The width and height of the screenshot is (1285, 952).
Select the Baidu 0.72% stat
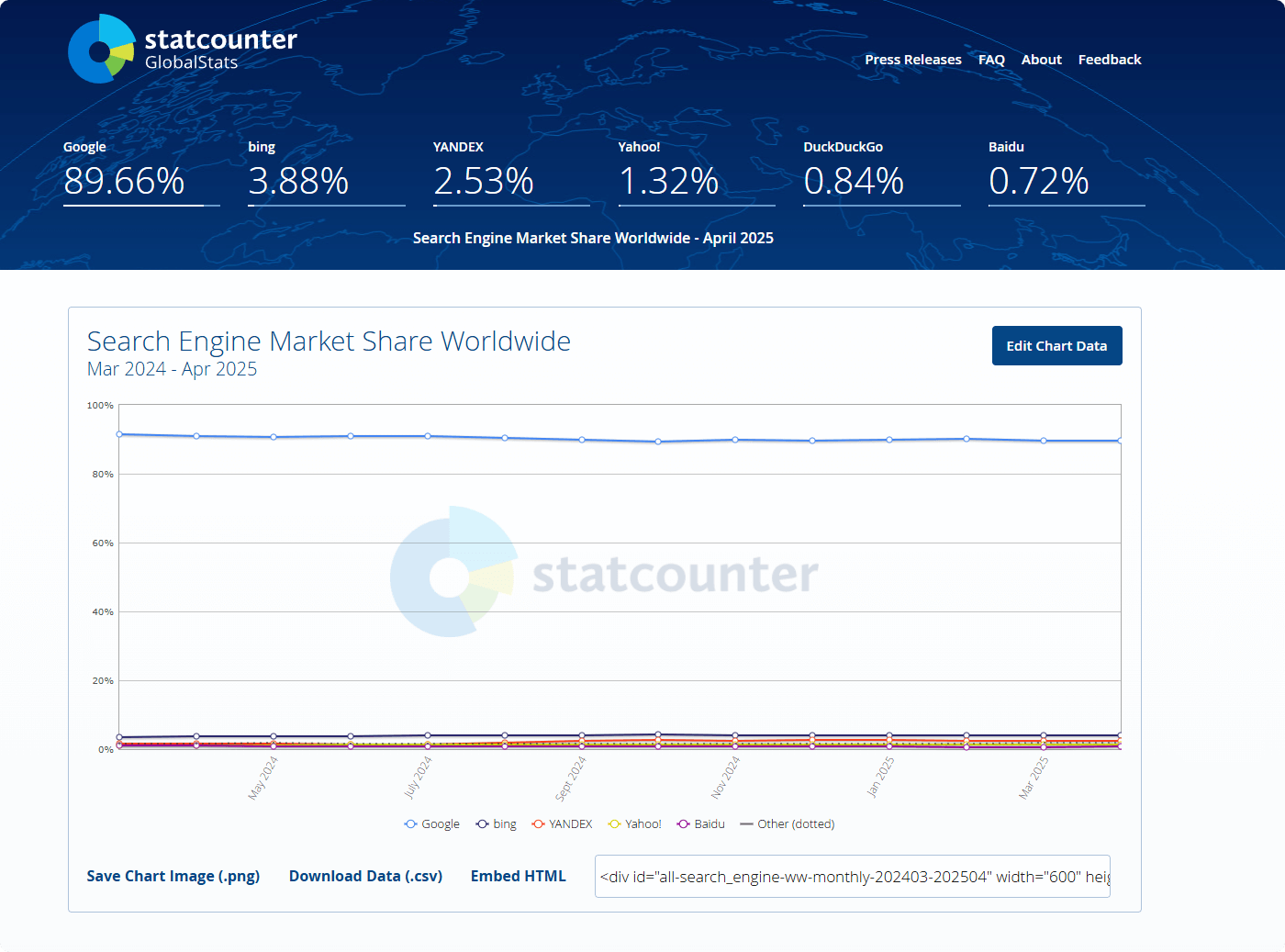click(1067, 172)
